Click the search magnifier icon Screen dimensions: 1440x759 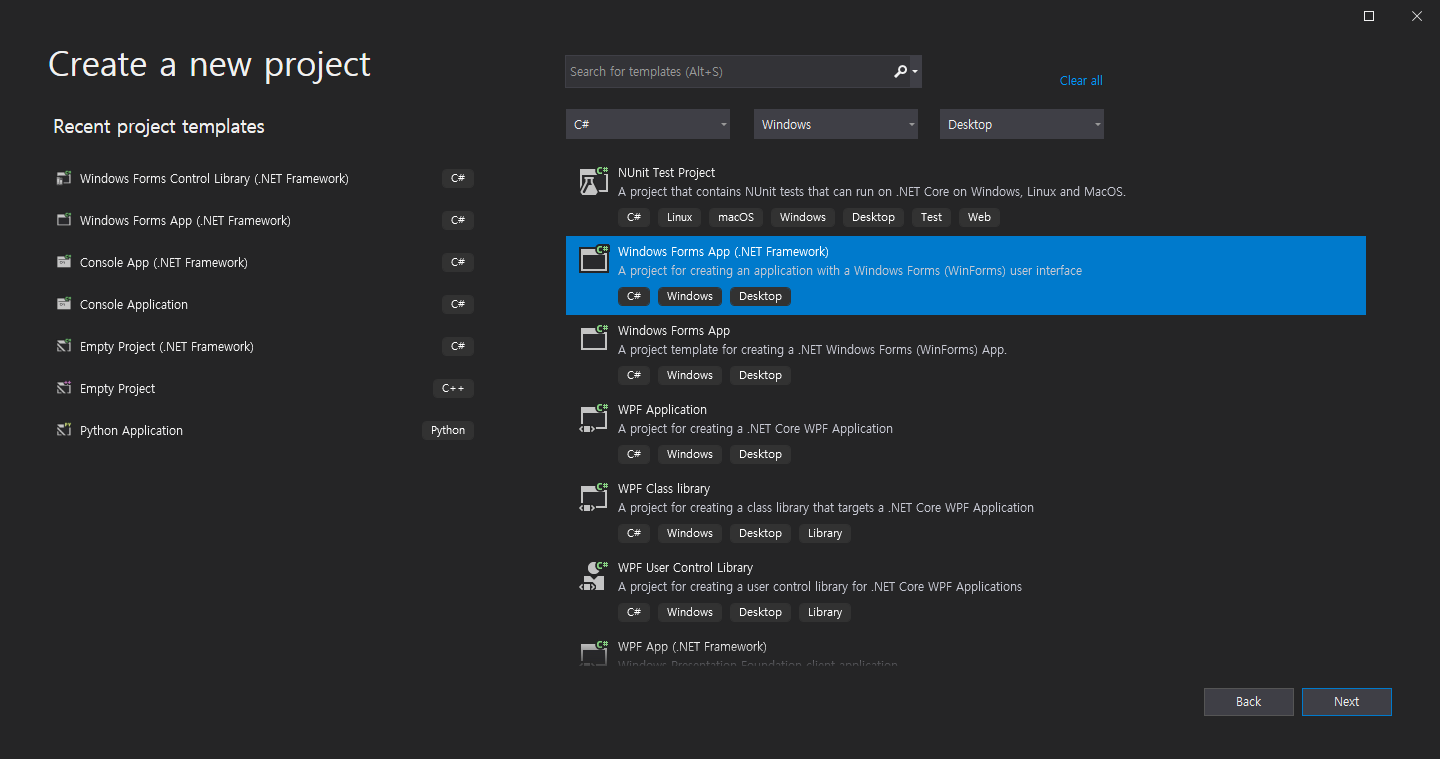[900, 71]
